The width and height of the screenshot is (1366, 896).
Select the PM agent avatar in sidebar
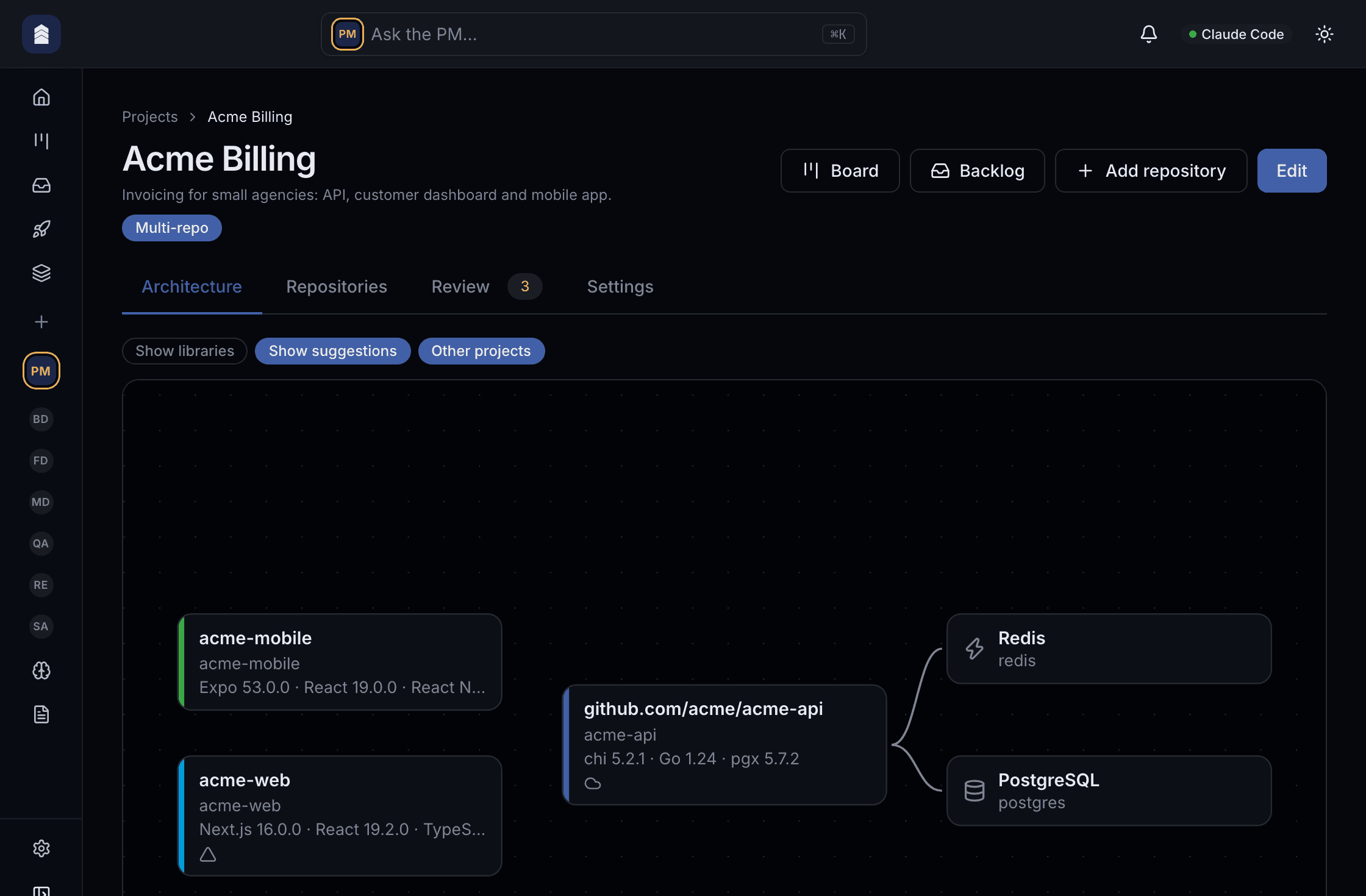point(41,371)
